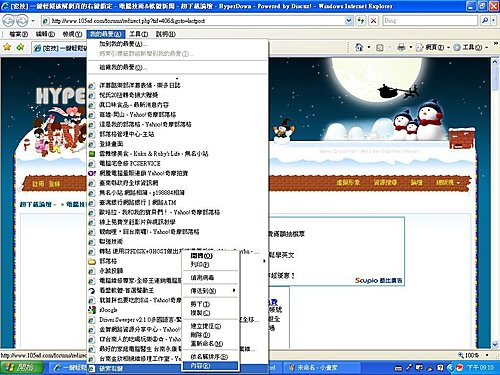Viewport: 500px width, 375px height.
Task: Click 電腦宅急修 PCSERVICE favorite
Action: coord(130,163)
